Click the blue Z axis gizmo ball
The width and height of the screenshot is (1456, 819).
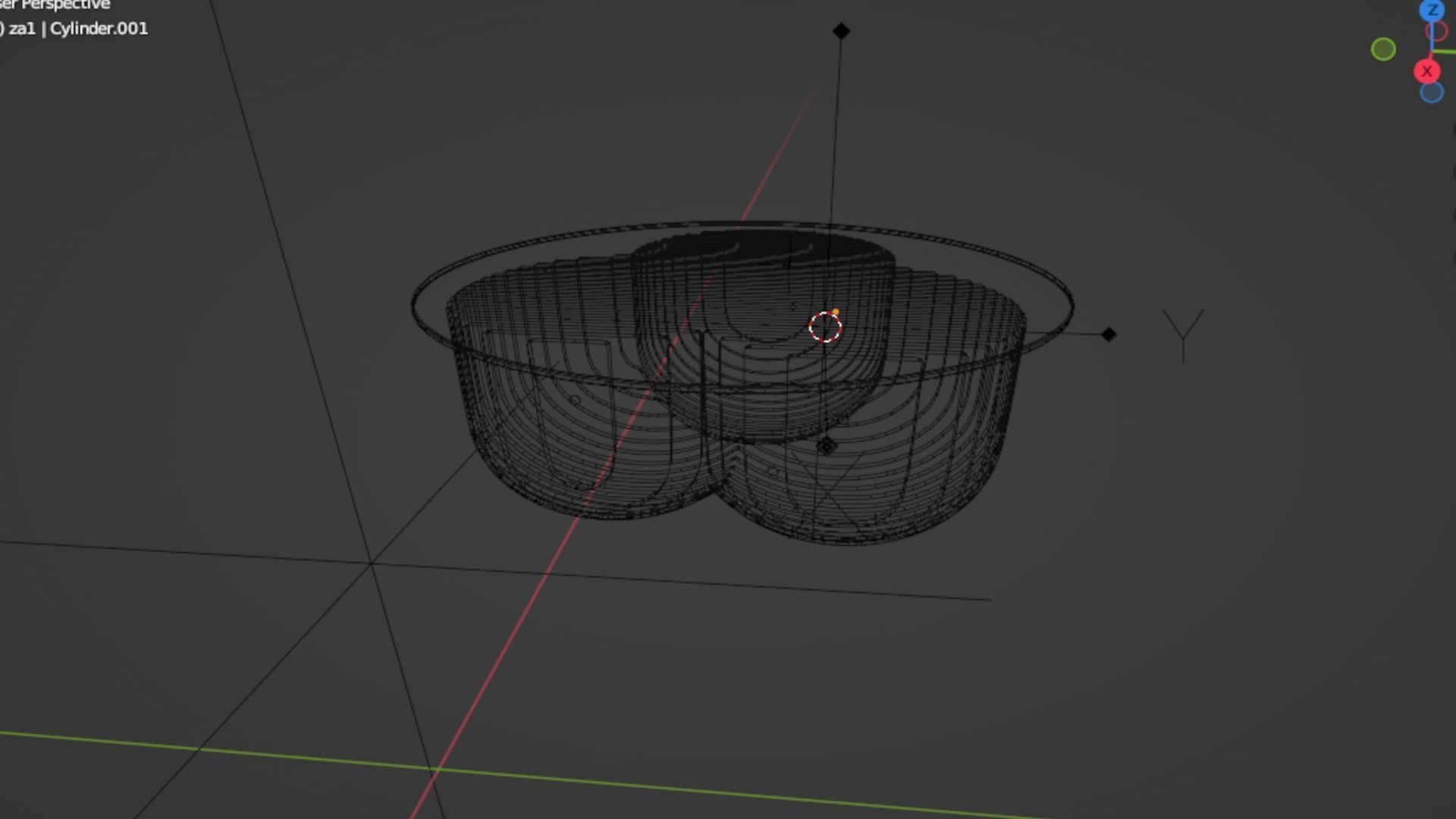pyautogui.click(x=1432, y=10)
